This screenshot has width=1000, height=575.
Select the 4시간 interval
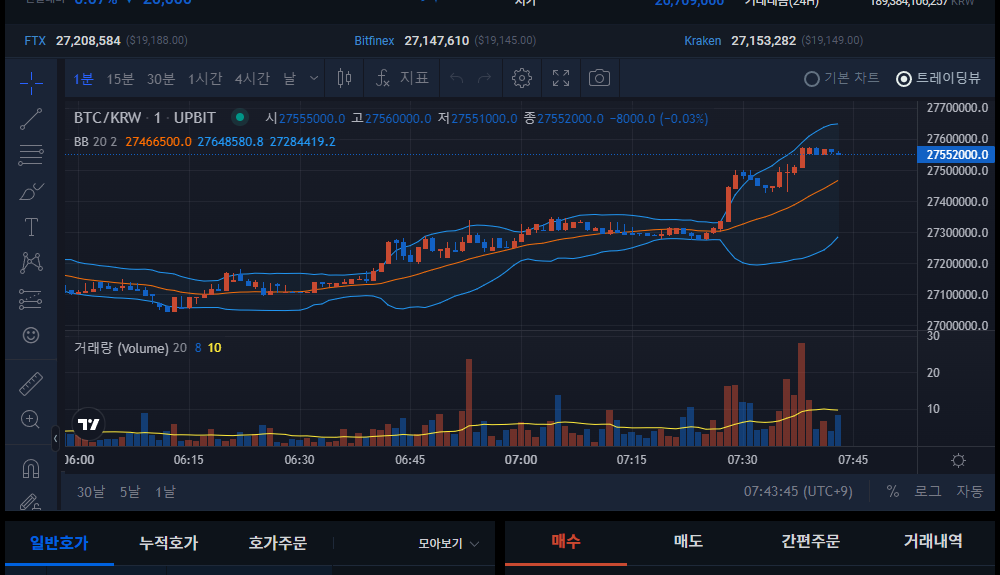click(x=252, y=79)
